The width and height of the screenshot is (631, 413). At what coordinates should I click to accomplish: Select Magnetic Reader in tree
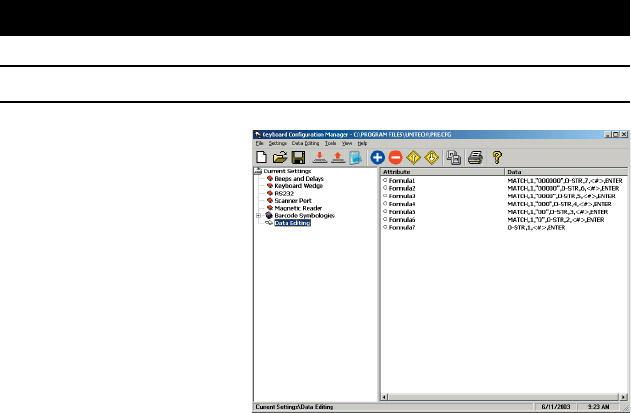pos(298,208)
